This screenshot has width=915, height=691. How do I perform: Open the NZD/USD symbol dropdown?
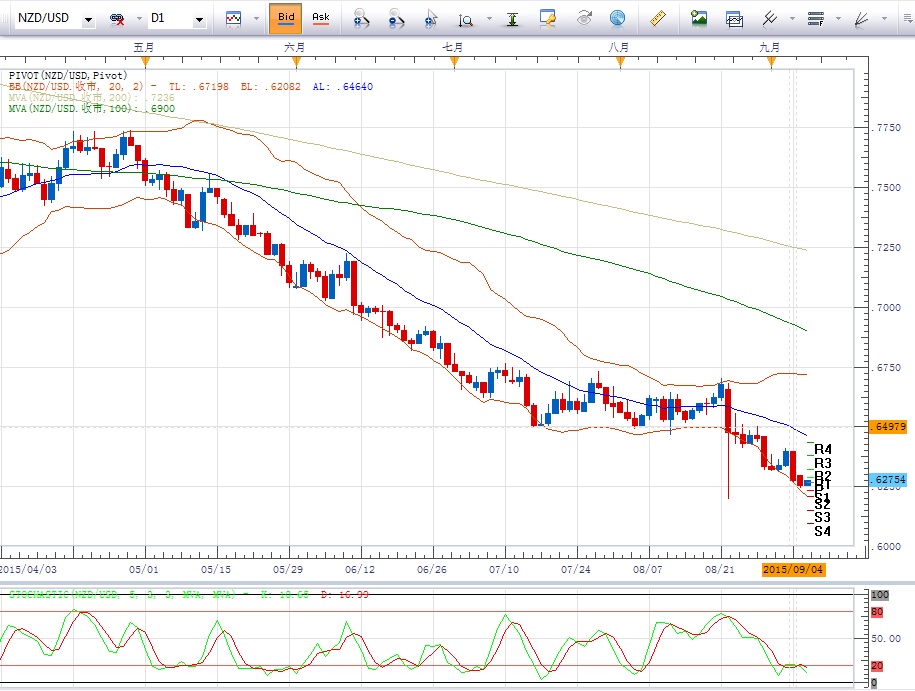coord(88,19)
